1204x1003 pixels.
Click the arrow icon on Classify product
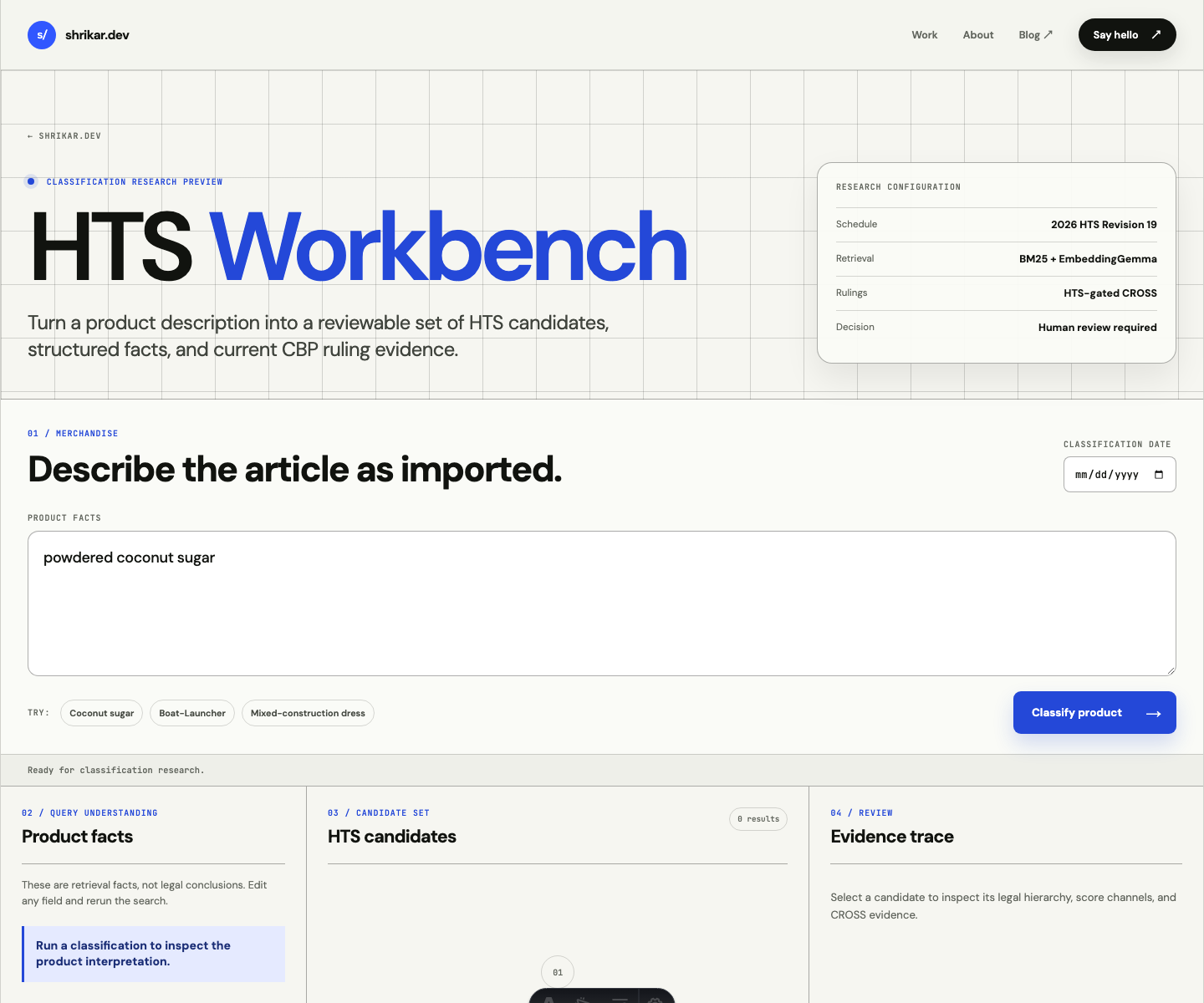(x=1154, y=713)
